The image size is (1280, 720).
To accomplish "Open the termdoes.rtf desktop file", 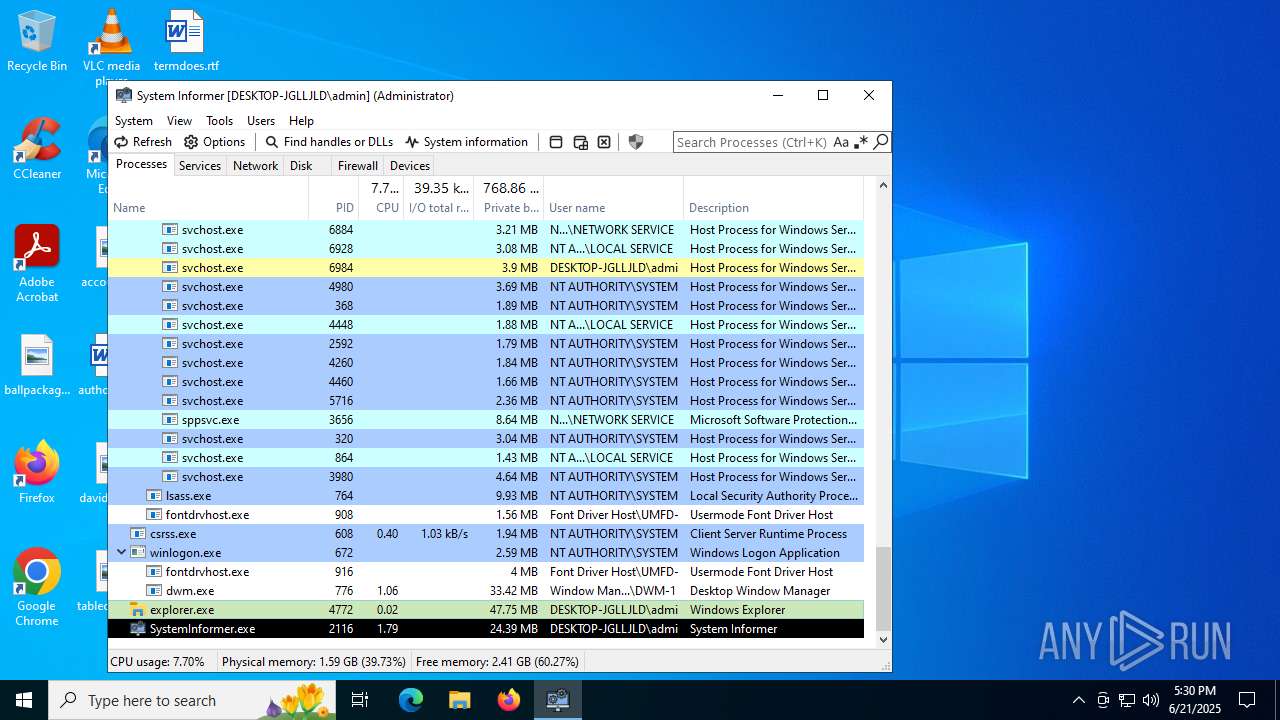I will tap(186, 42).
